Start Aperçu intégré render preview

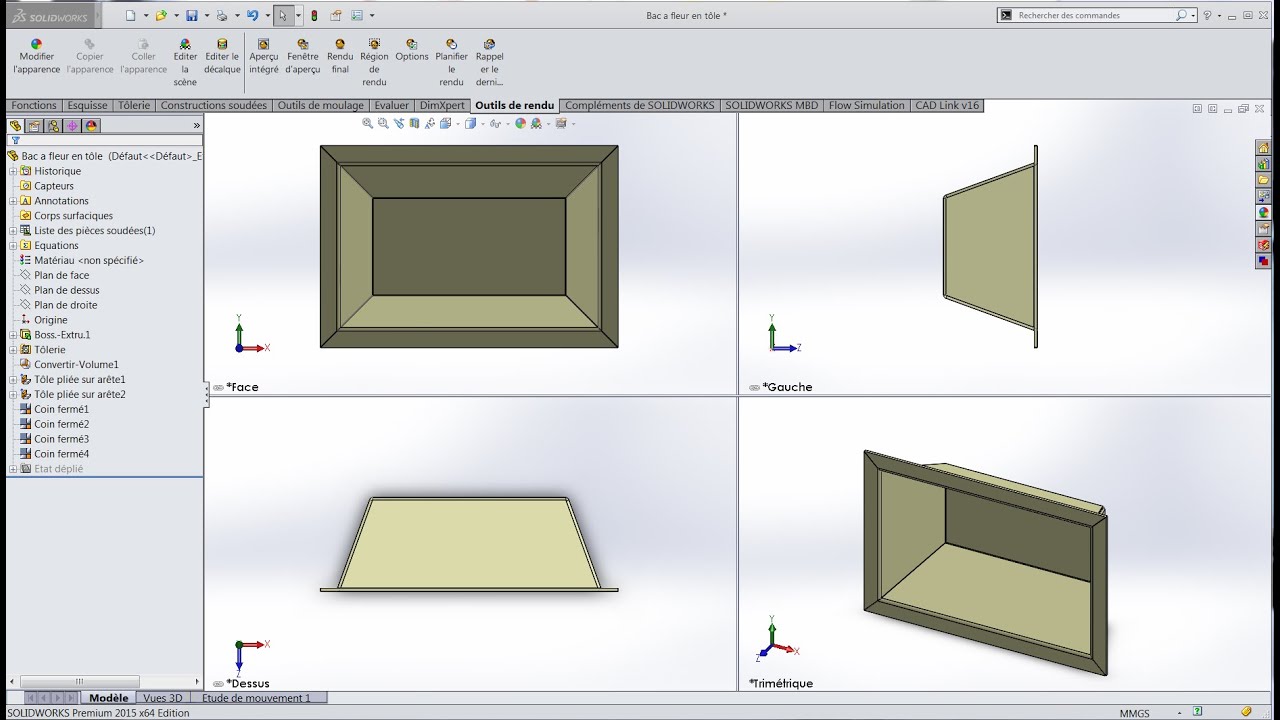264,56
